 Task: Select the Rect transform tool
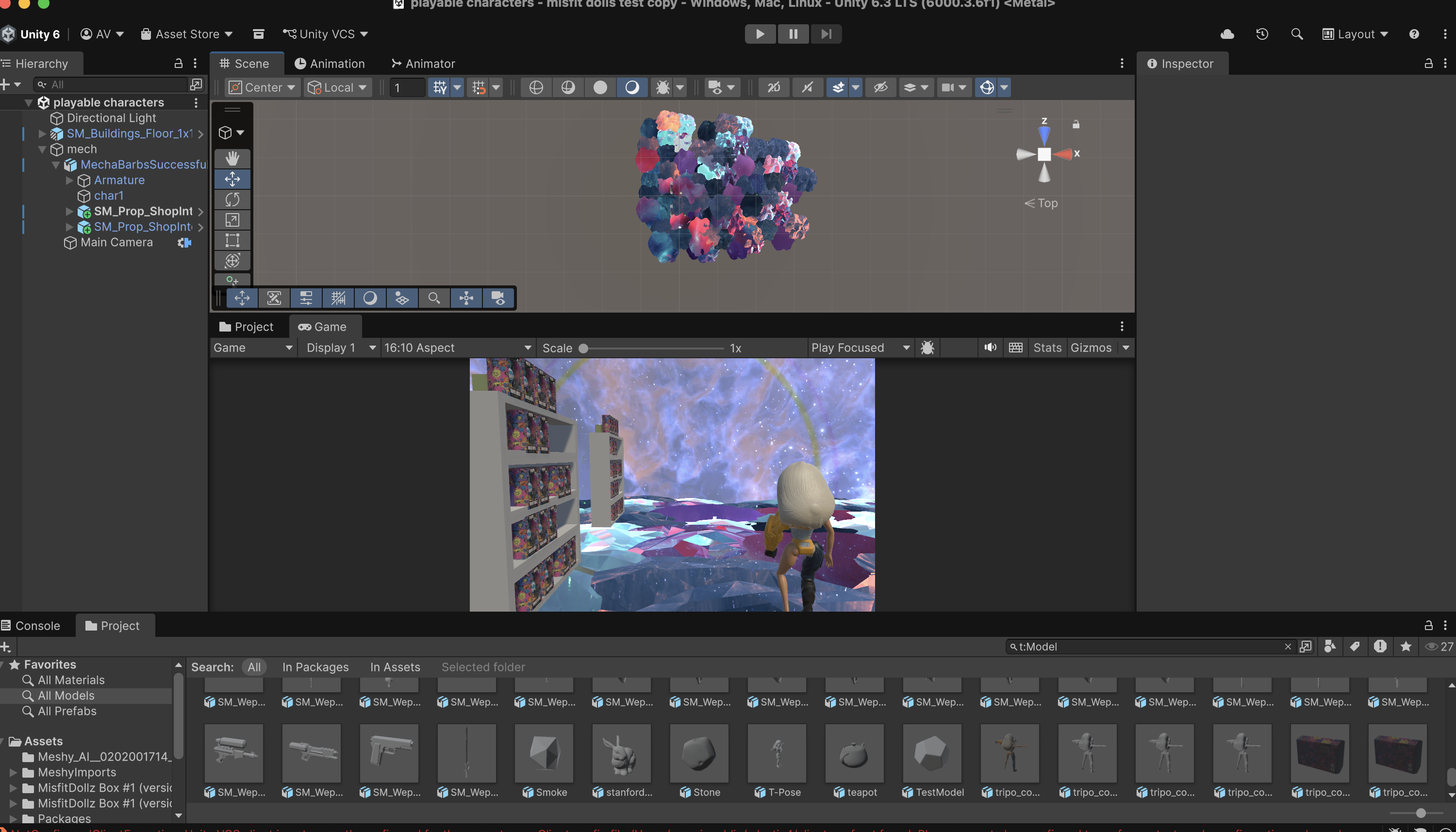coord(232,240)
